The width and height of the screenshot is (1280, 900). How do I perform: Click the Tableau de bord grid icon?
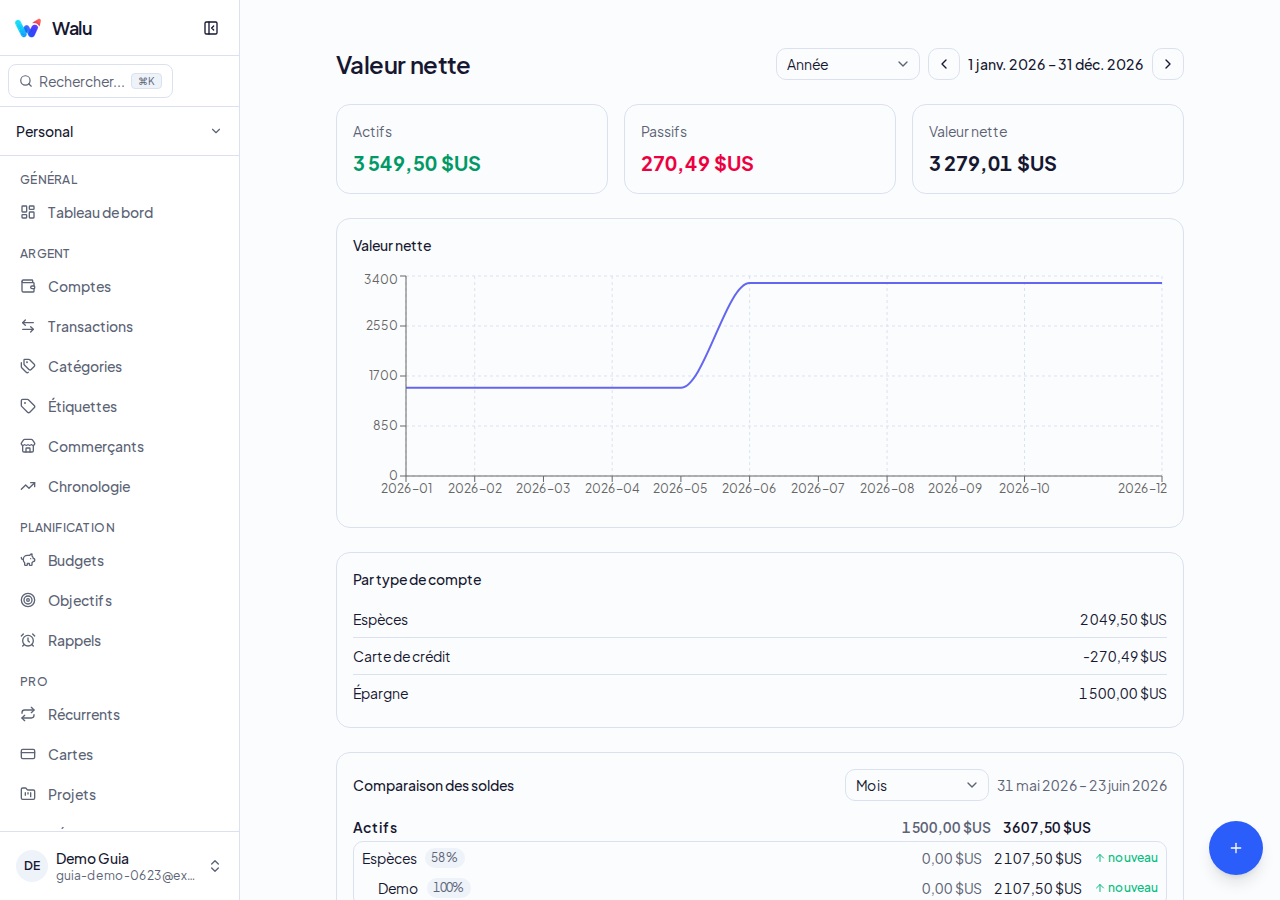(28, 212)
